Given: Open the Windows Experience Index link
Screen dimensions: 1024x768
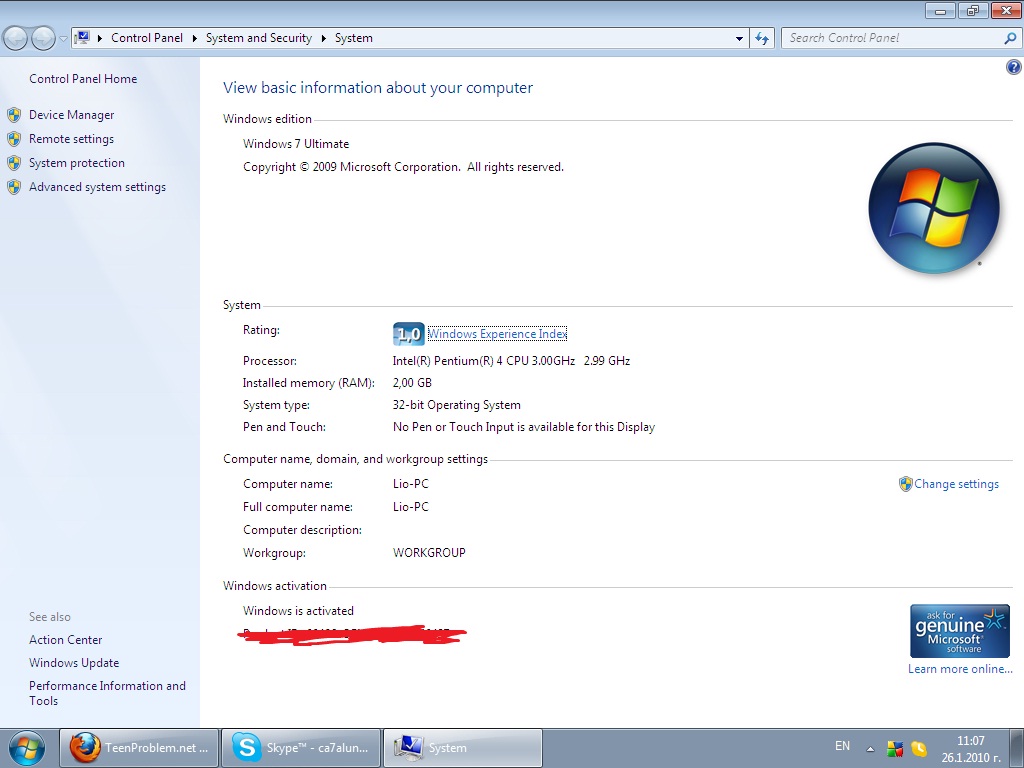Looking at the screenshot, I should pyautogui.click(x=497, y=334).
